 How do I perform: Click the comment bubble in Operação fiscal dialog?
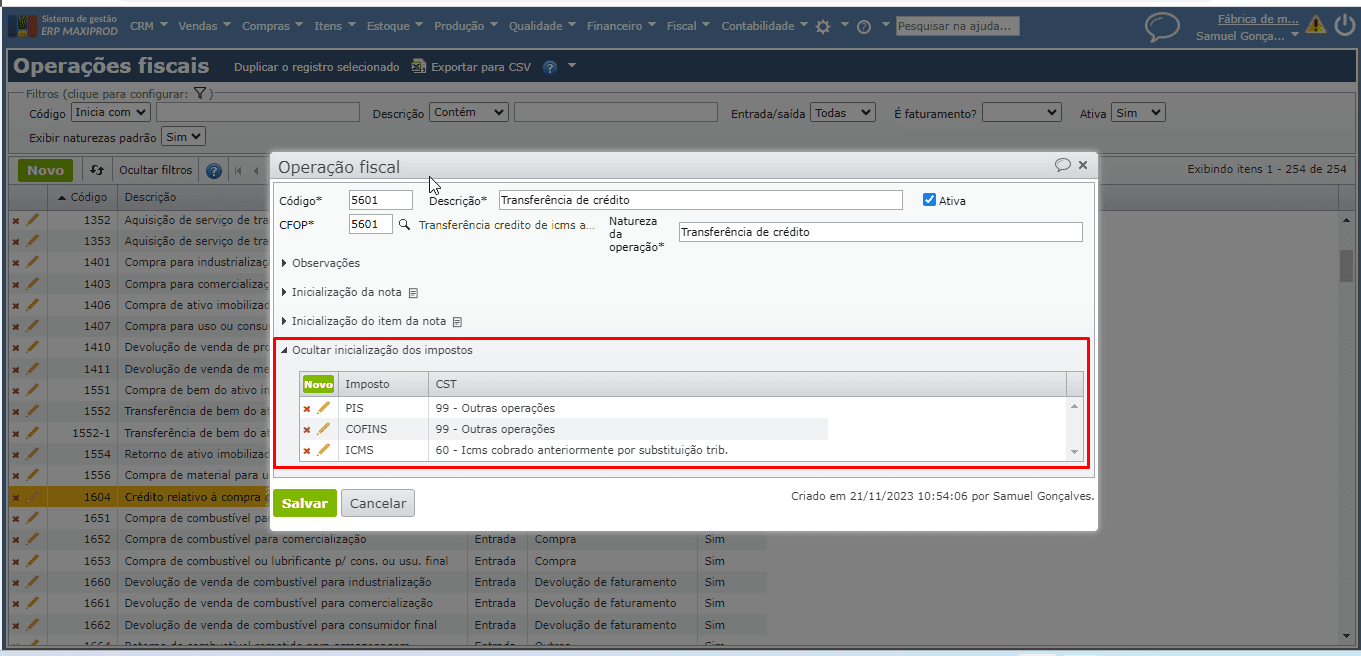1063,165
